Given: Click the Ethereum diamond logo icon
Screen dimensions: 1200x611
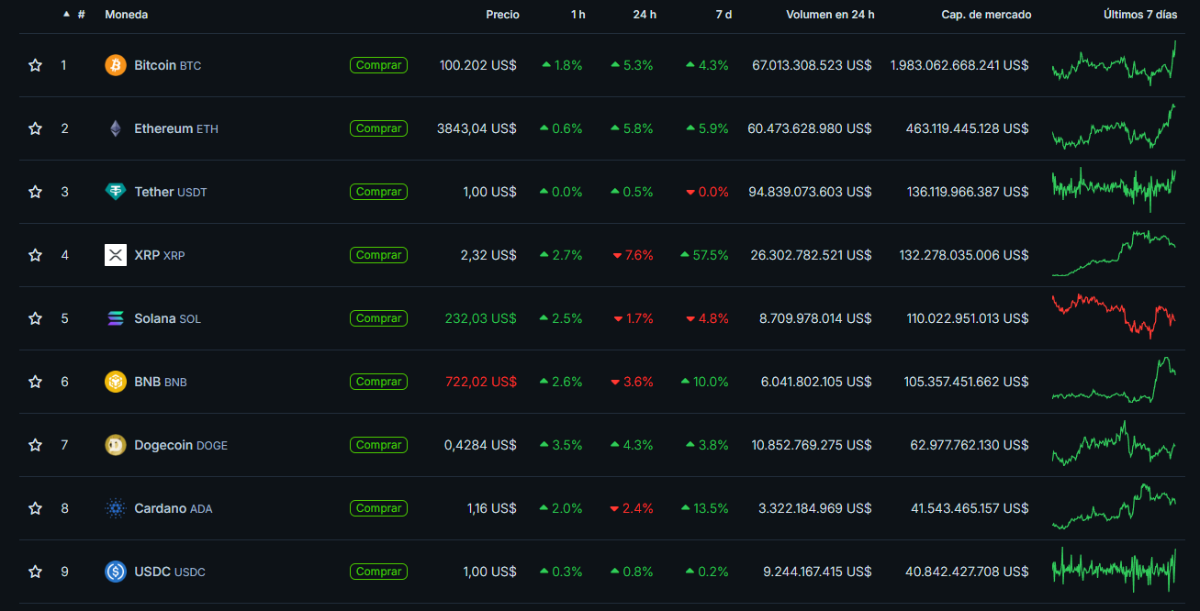Looking at the screenshot, I should click(x=116, y=128).
